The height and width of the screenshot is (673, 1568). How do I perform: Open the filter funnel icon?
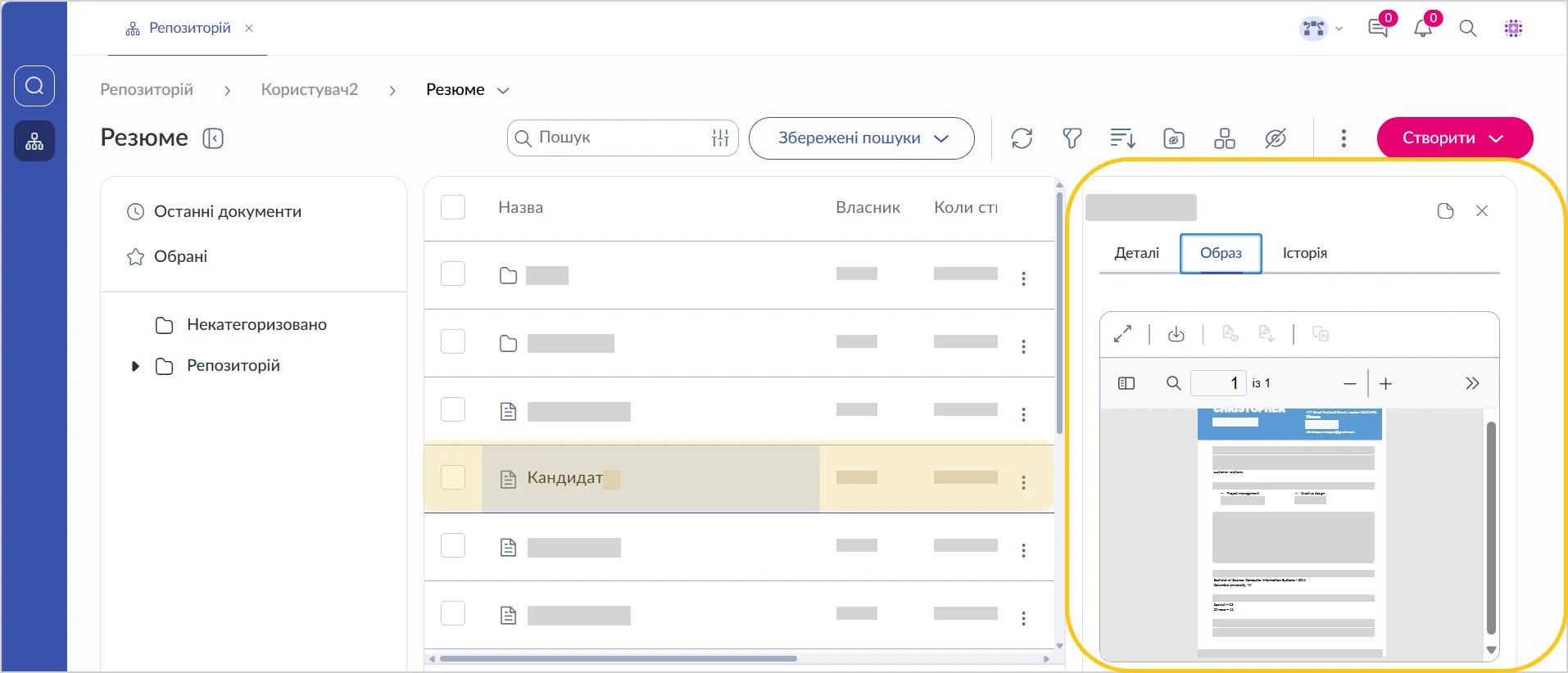(x=1072, y=138)
